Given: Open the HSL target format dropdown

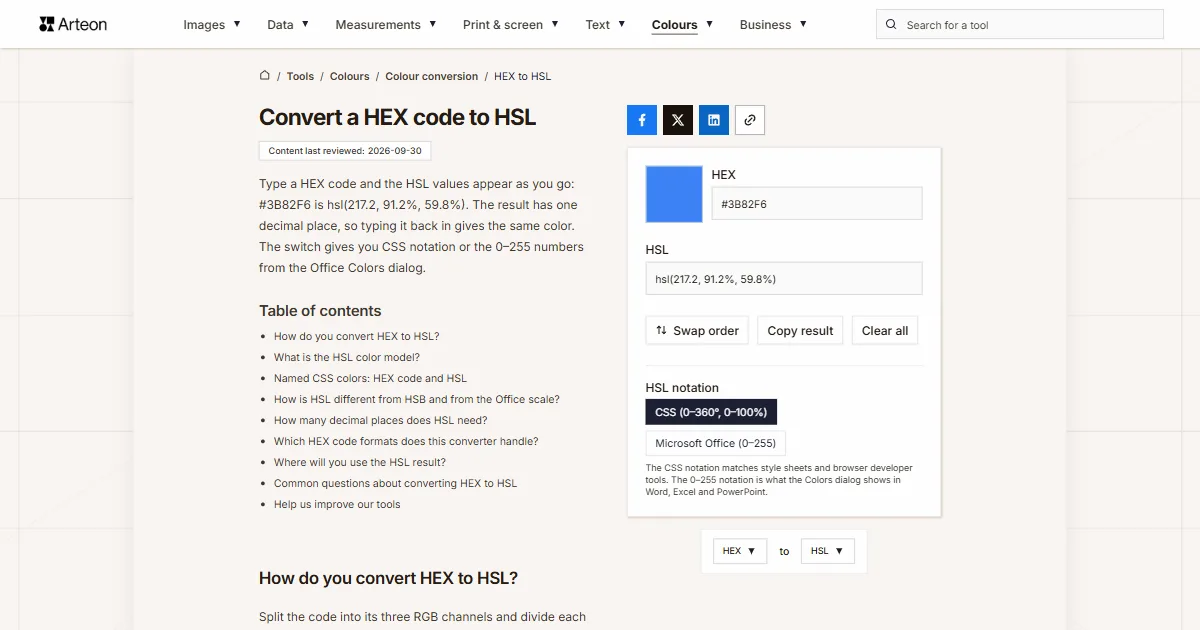Looking at the screenshot, I should 828,551.
